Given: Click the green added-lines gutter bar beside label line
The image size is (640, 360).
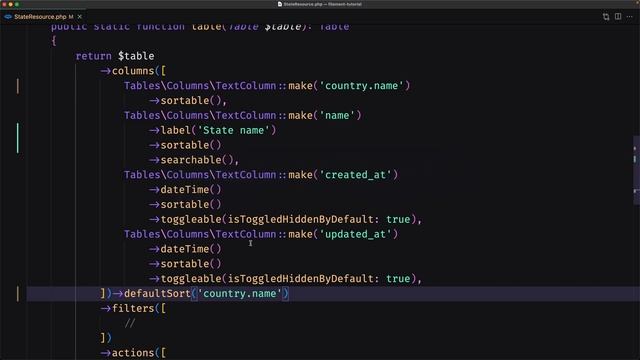Looking at the screenshot, I should tap(18, 138).
